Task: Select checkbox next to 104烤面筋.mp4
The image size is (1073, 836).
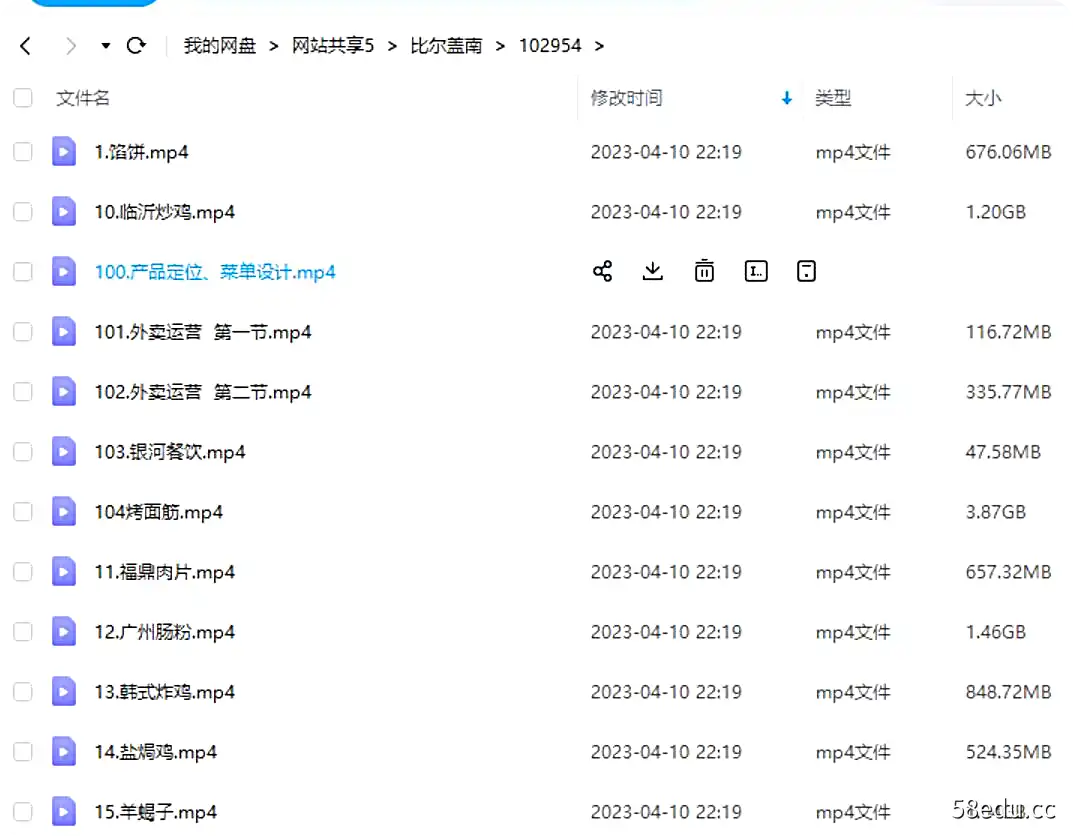Action: click(x=22, y=511)
